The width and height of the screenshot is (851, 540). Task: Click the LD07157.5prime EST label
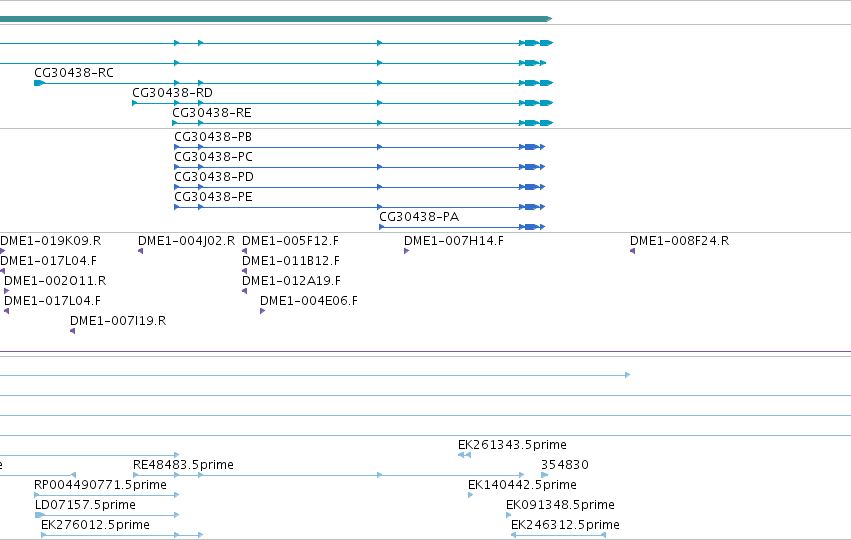[85, 505]
